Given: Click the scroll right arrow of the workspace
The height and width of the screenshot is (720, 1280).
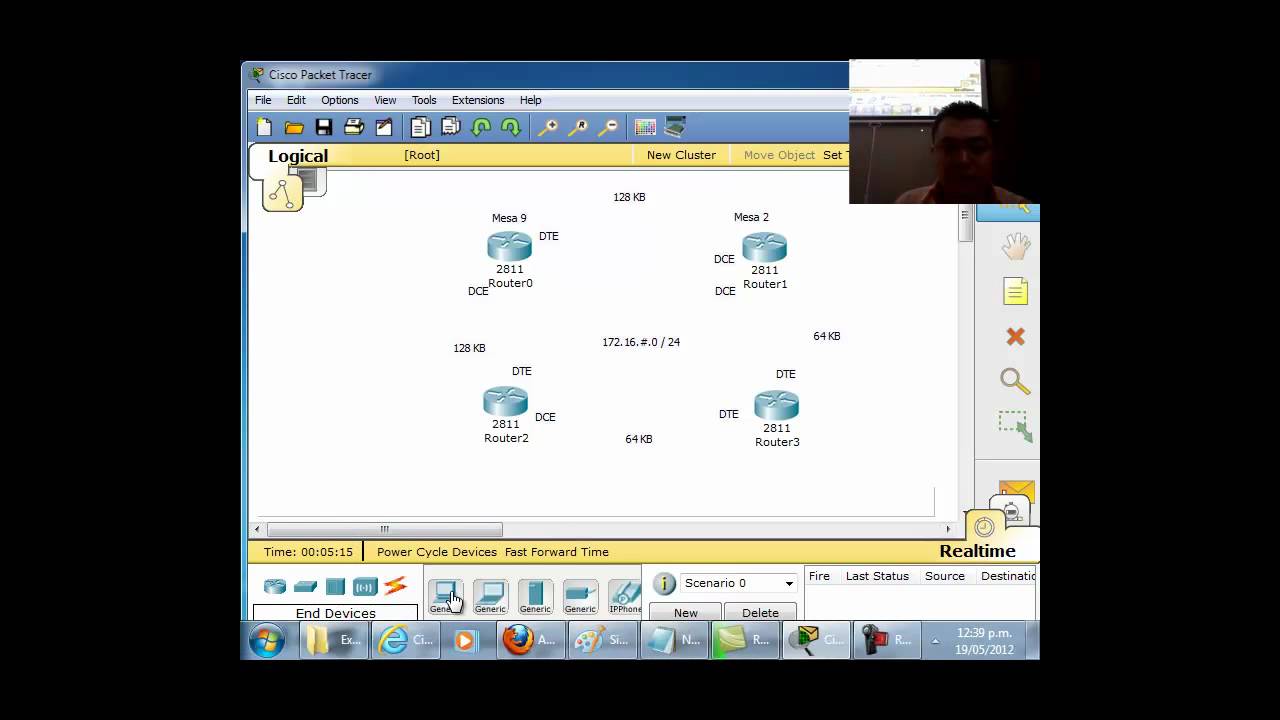Looking at the screenshot, I should (x=948, y=529).
